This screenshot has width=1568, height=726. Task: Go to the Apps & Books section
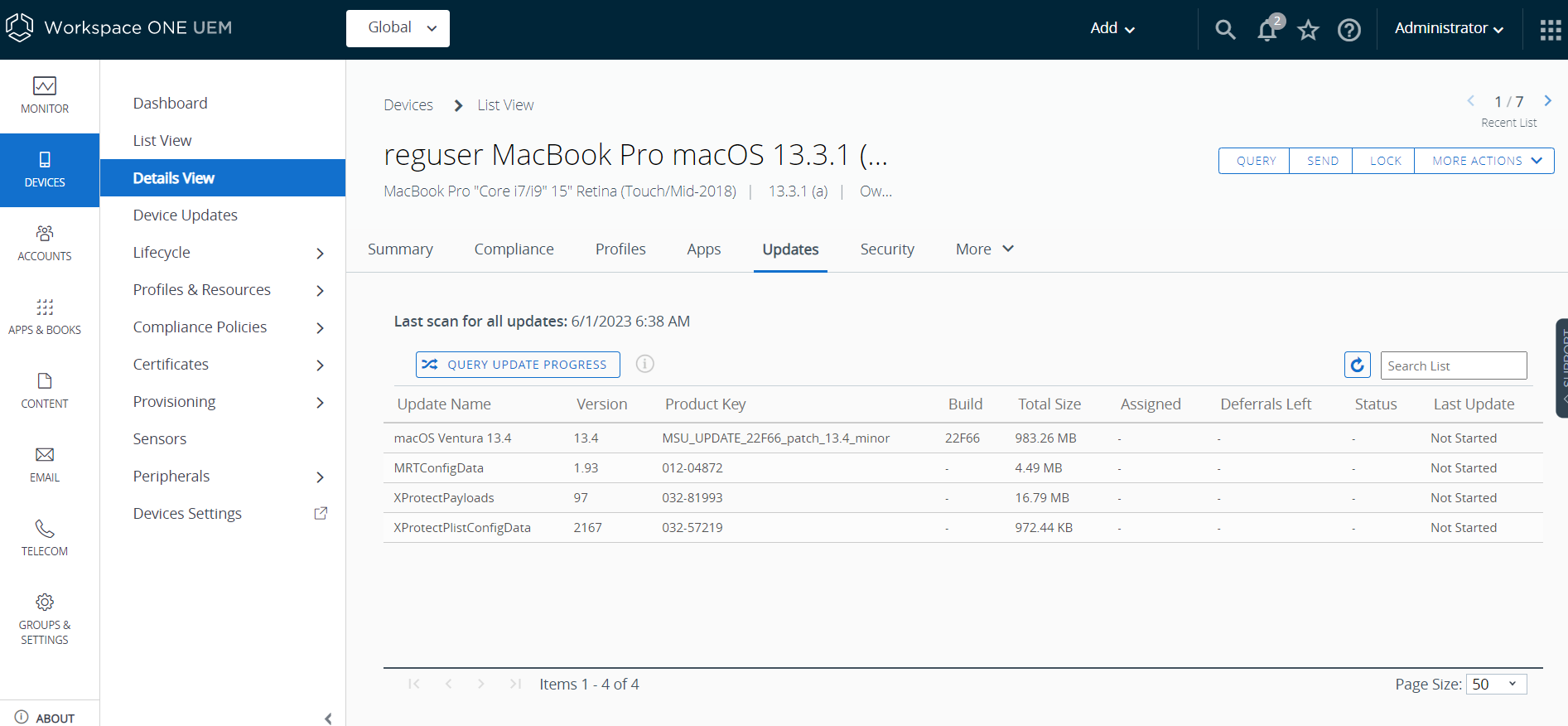[45, 317]
